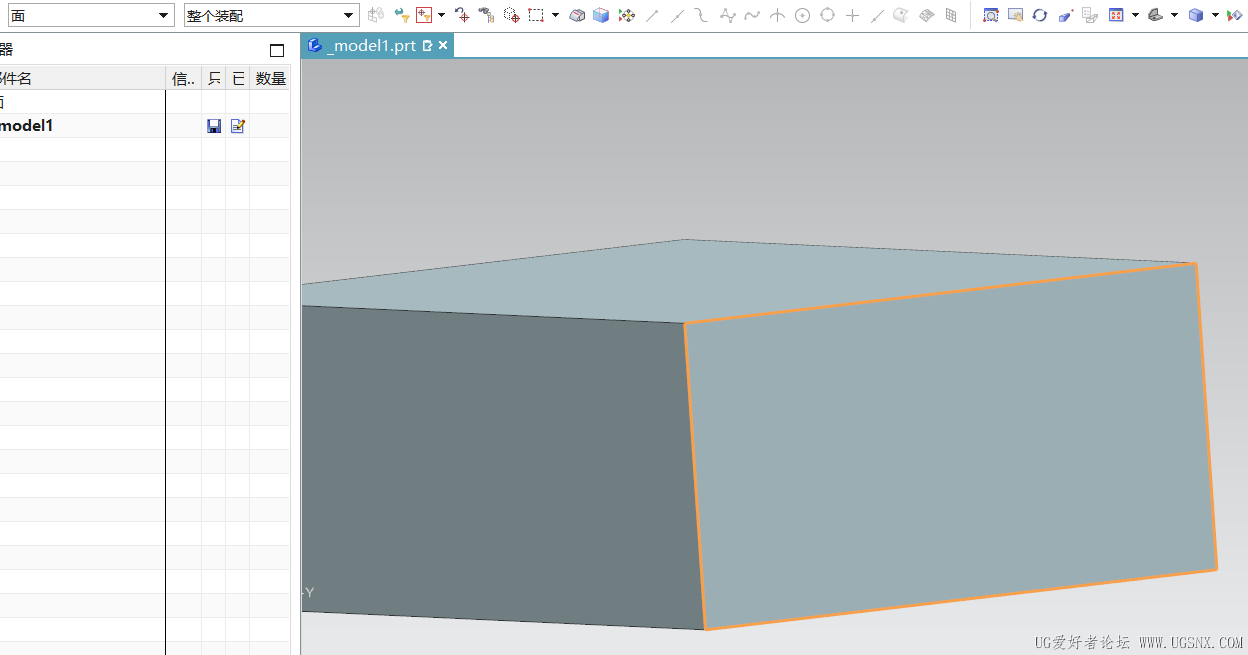Screen dimensions: 1248x655
Task: Enable the tangent point on curve snap icon
Action: click(877, 15)
